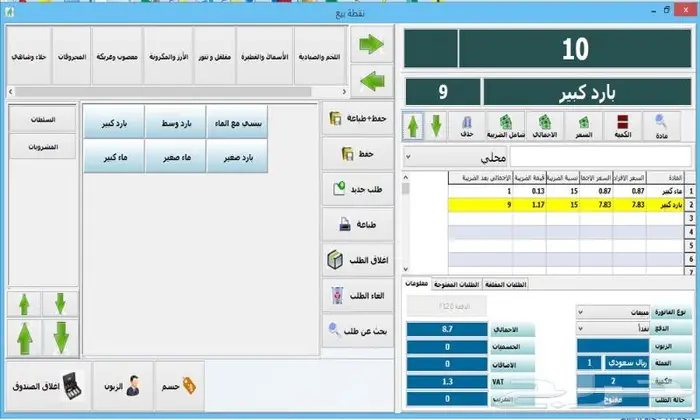700x420 pixels.
Task: Click اغلاق الصندوق close cash drawer button
Action: 48,386
